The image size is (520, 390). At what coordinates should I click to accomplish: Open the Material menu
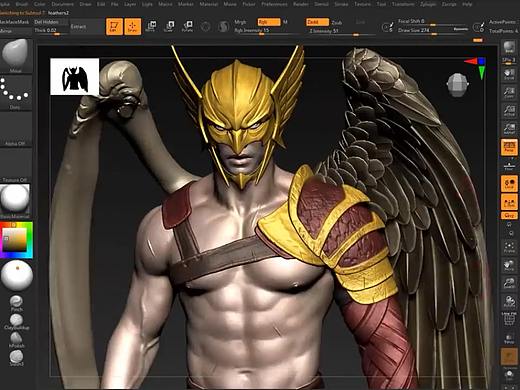[x=208, y=4]
